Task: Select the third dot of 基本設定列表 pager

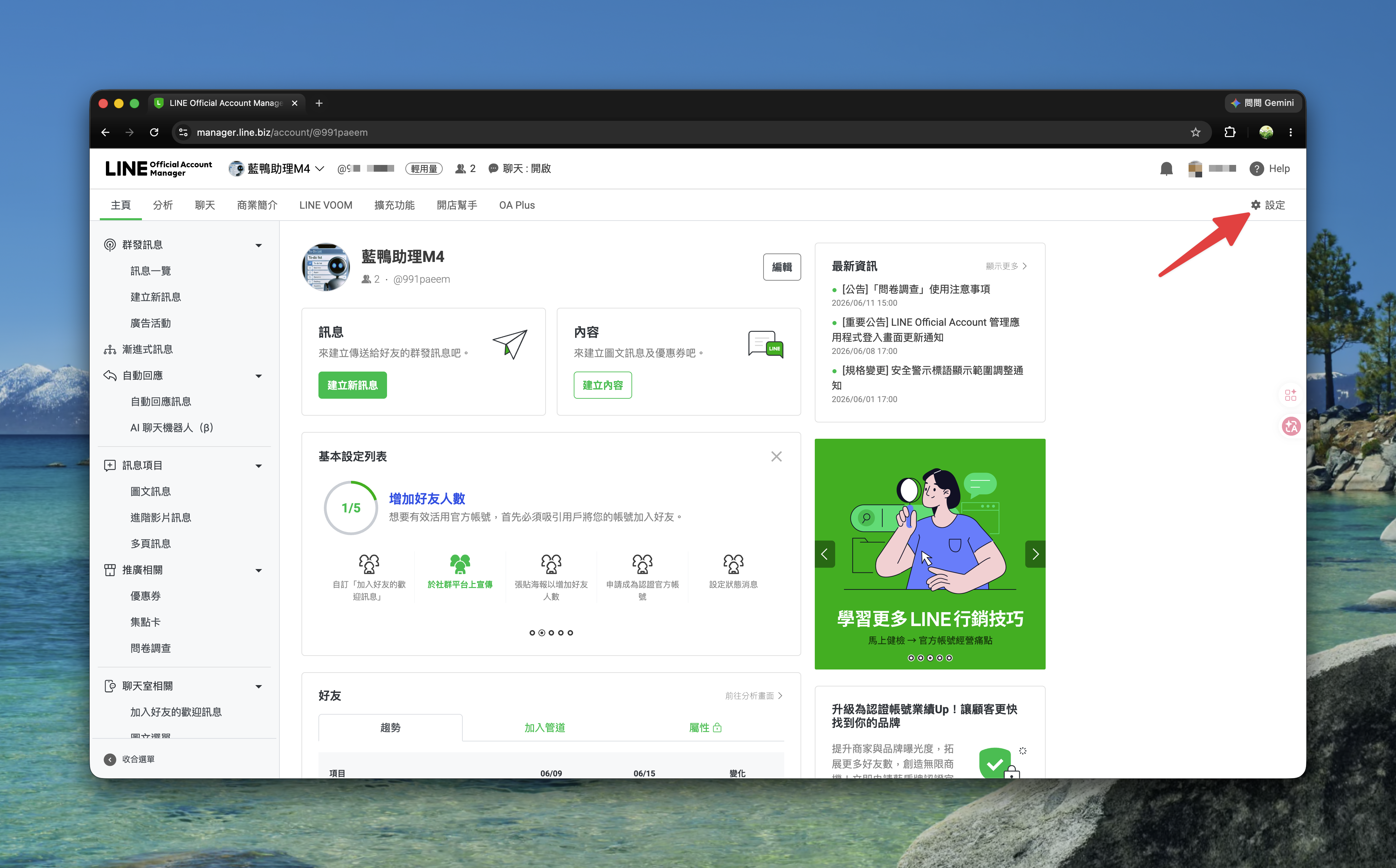Action: click(x=551, y=633)
